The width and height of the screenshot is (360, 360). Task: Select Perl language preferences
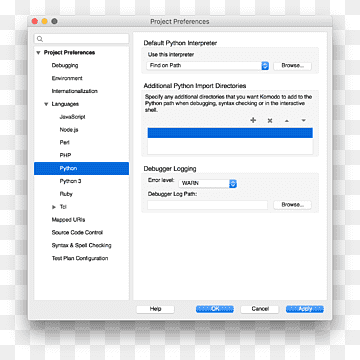pyautogui.click(x=64, y=143)
